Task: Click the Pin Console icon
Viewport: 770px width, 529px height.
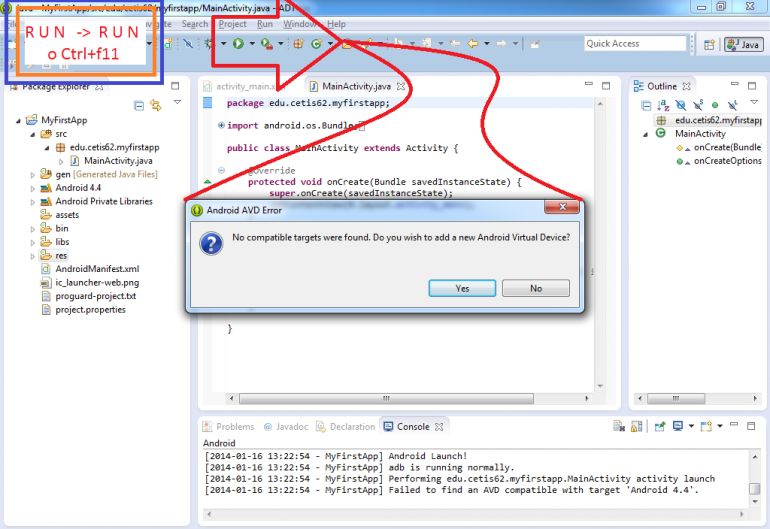Action: pyautogui.click(x=660, y=426)
